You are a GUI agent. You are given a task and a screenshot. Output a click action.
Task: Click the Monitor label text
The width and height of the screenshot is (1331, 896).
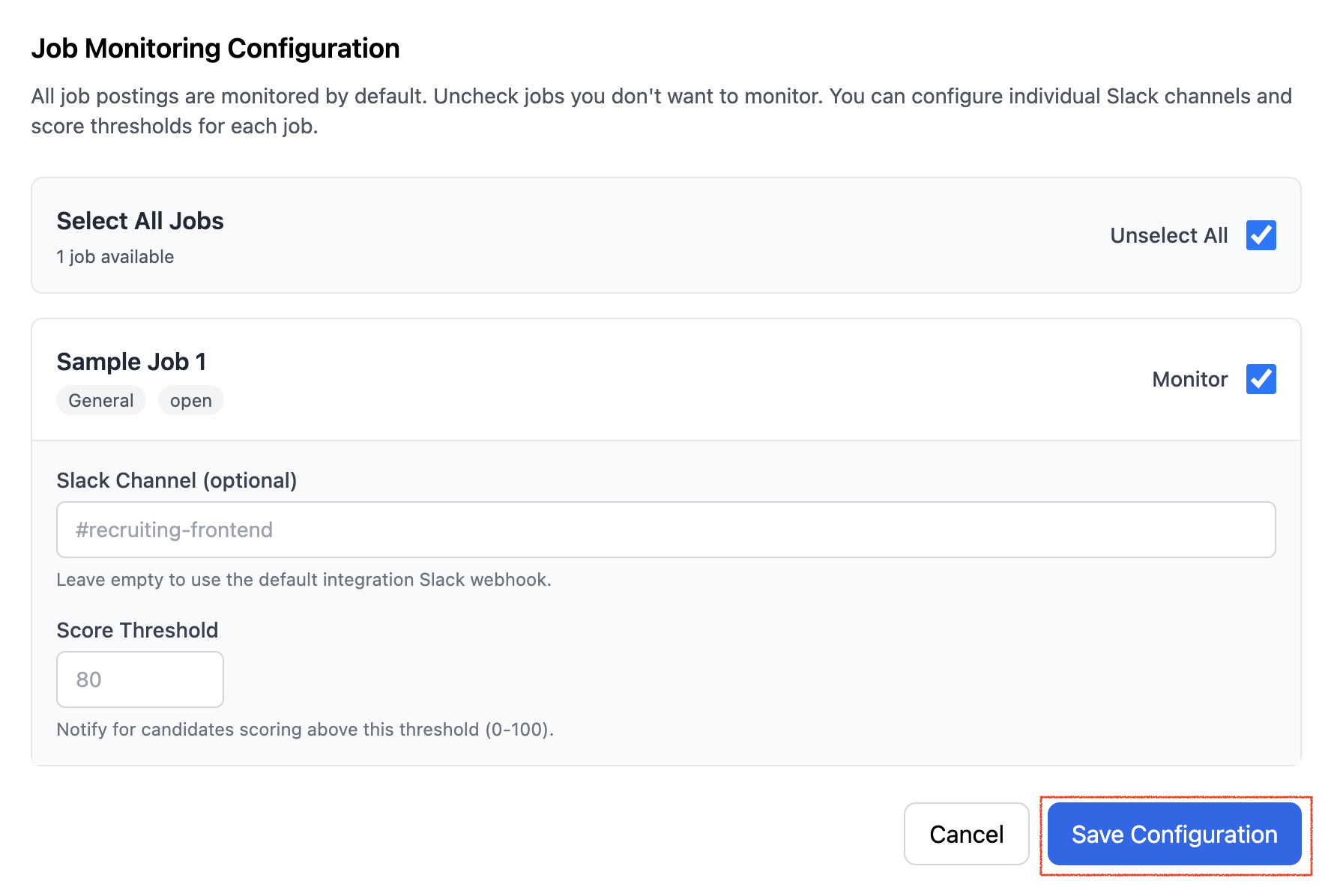click(1189, 380)
